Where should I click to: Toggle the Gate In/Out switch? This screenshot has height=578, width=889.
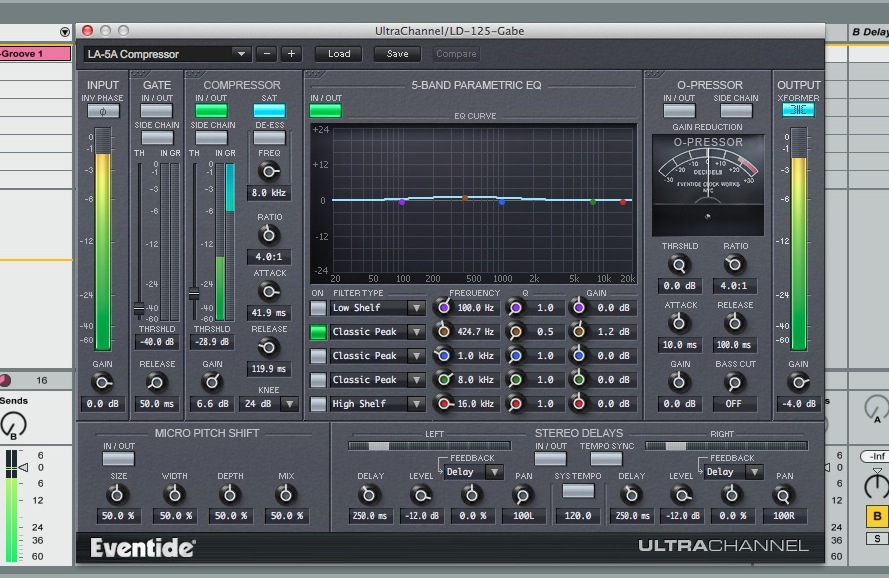point(156,111)
